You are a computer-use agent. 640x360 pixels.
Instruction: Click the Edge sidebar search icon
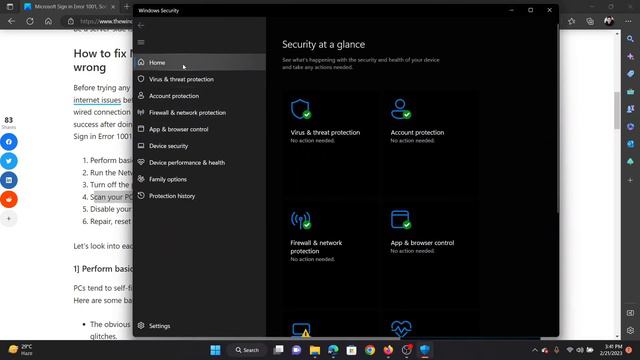(x=631, y=39)
